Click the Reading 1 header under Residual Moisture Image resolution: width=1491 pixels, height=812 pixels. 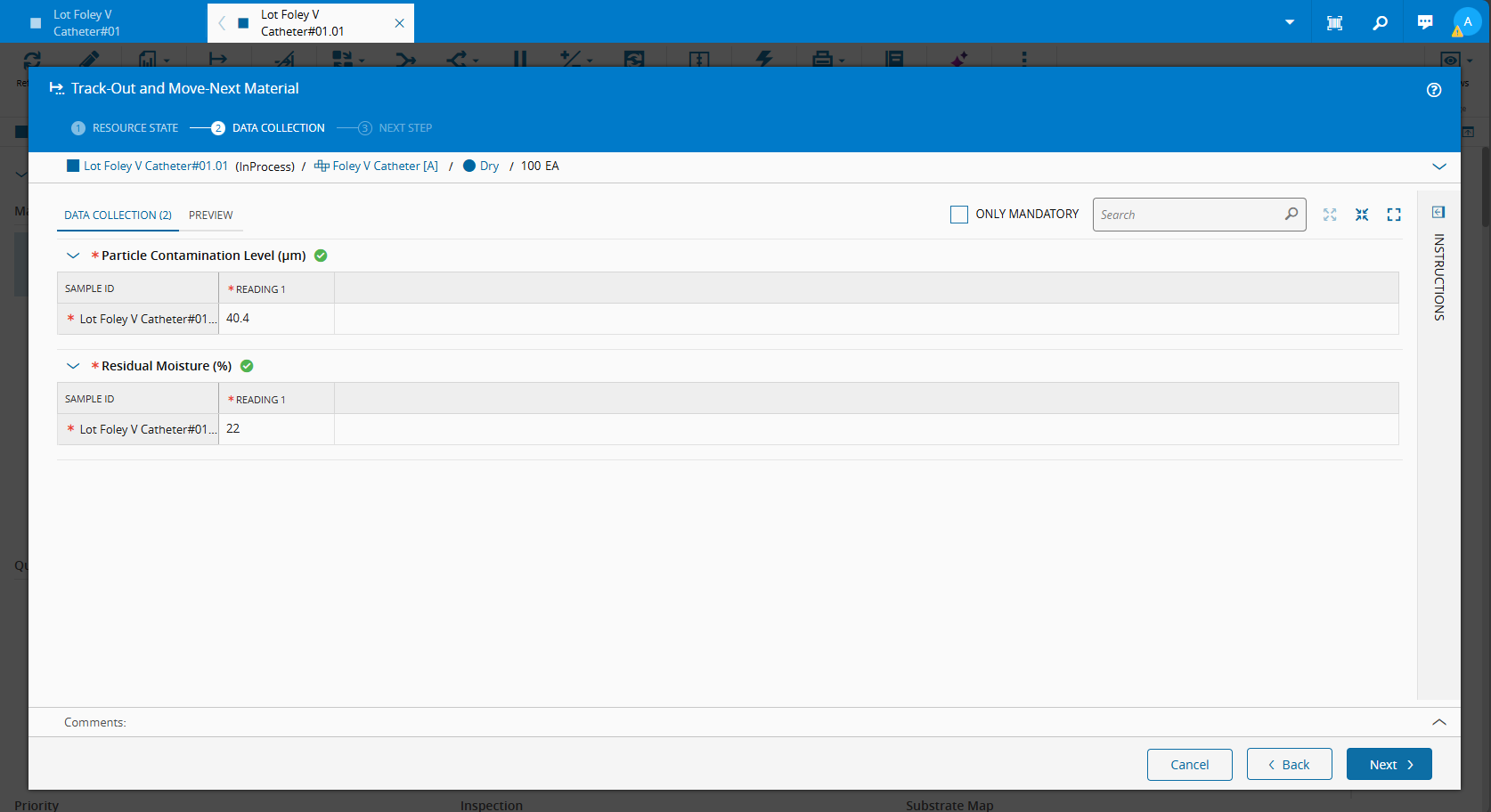(x=276, y=399)
